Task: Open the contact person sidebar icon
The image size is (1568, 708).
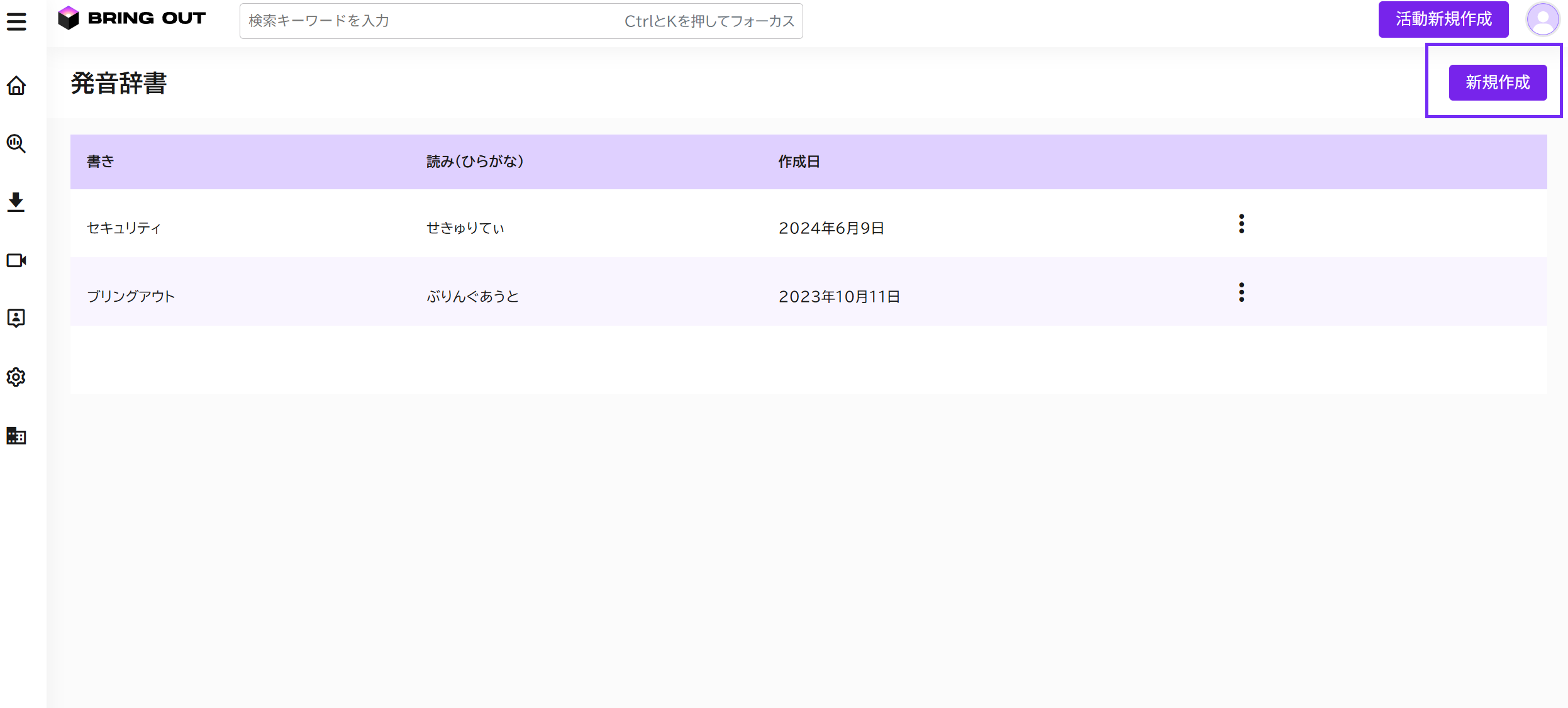Action: (x=16, y=318)
